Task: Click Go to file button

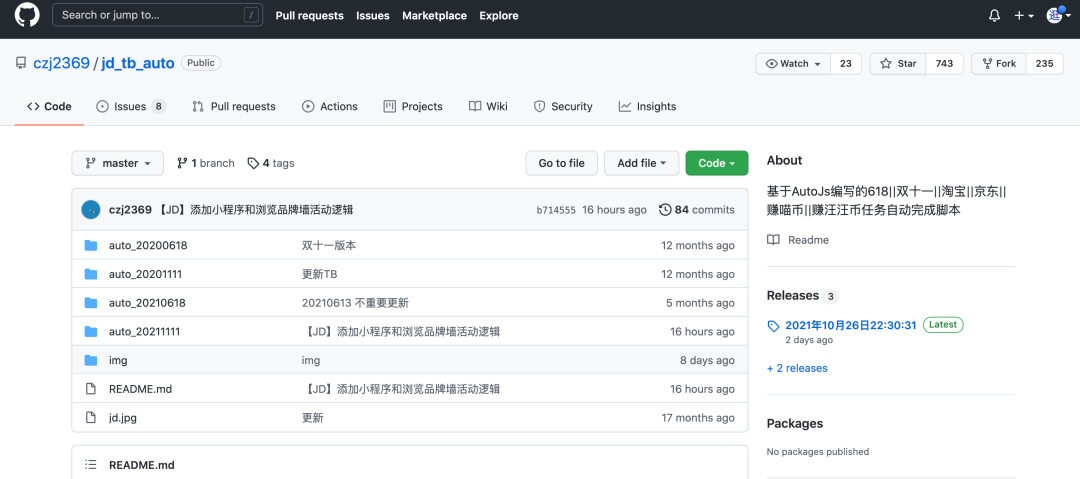Action: (x=561, y=163)
